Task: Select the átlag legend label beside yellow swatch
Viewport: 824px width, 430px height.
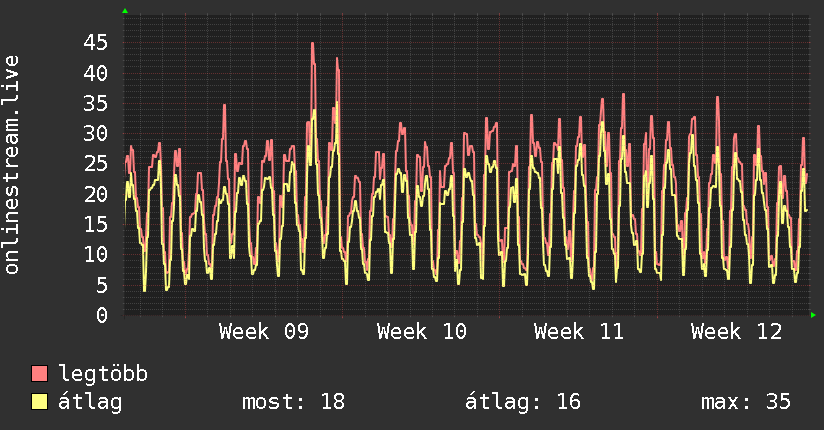Action: [x=90, y=402]
